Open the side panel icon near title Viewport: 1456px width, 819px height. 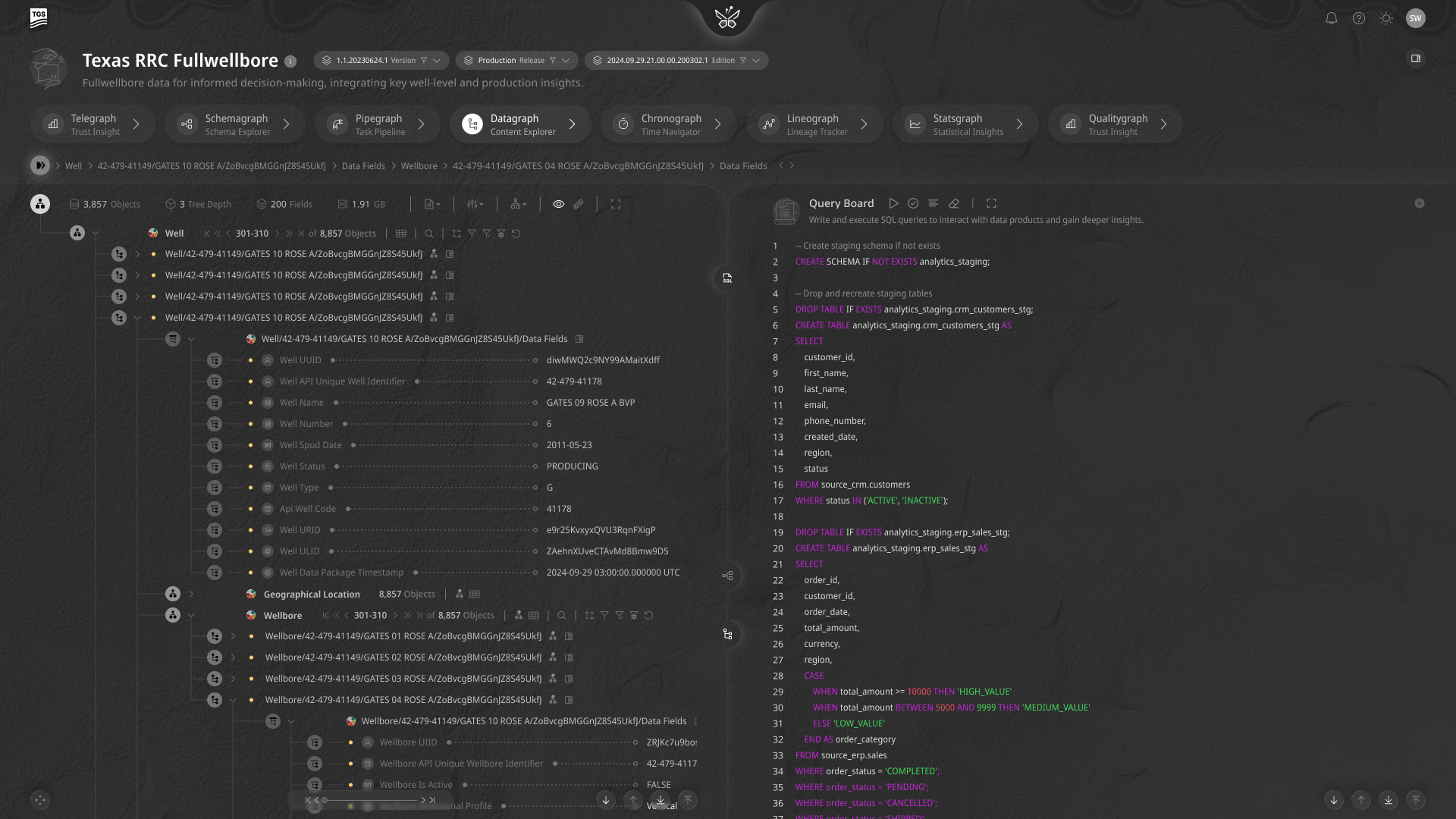coord(1415,58)
